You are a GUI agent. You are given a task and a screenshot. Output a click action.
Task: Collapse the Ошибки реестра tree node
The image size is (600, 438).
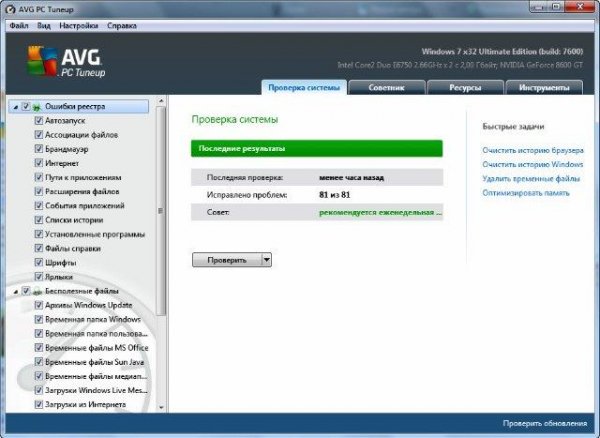16,107
